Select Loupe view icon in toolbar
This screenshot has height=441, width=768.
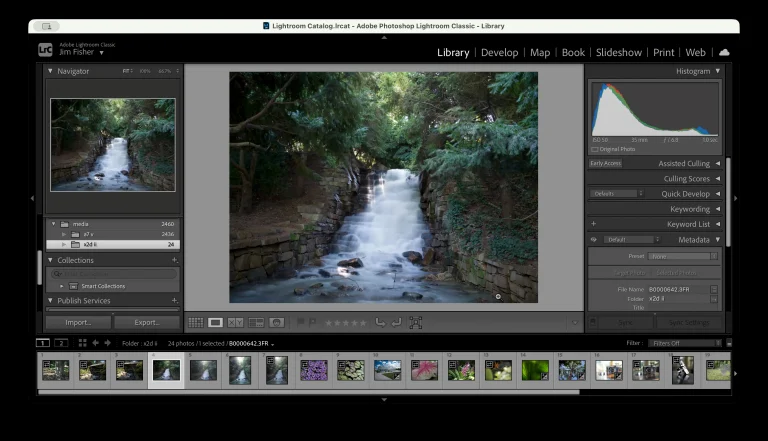tap(215, 323)
